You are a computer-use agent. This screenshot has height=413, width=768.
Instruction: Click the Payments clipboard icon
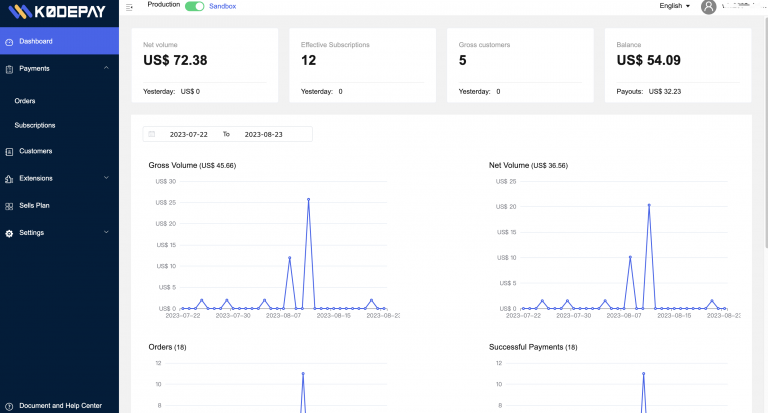9,69
